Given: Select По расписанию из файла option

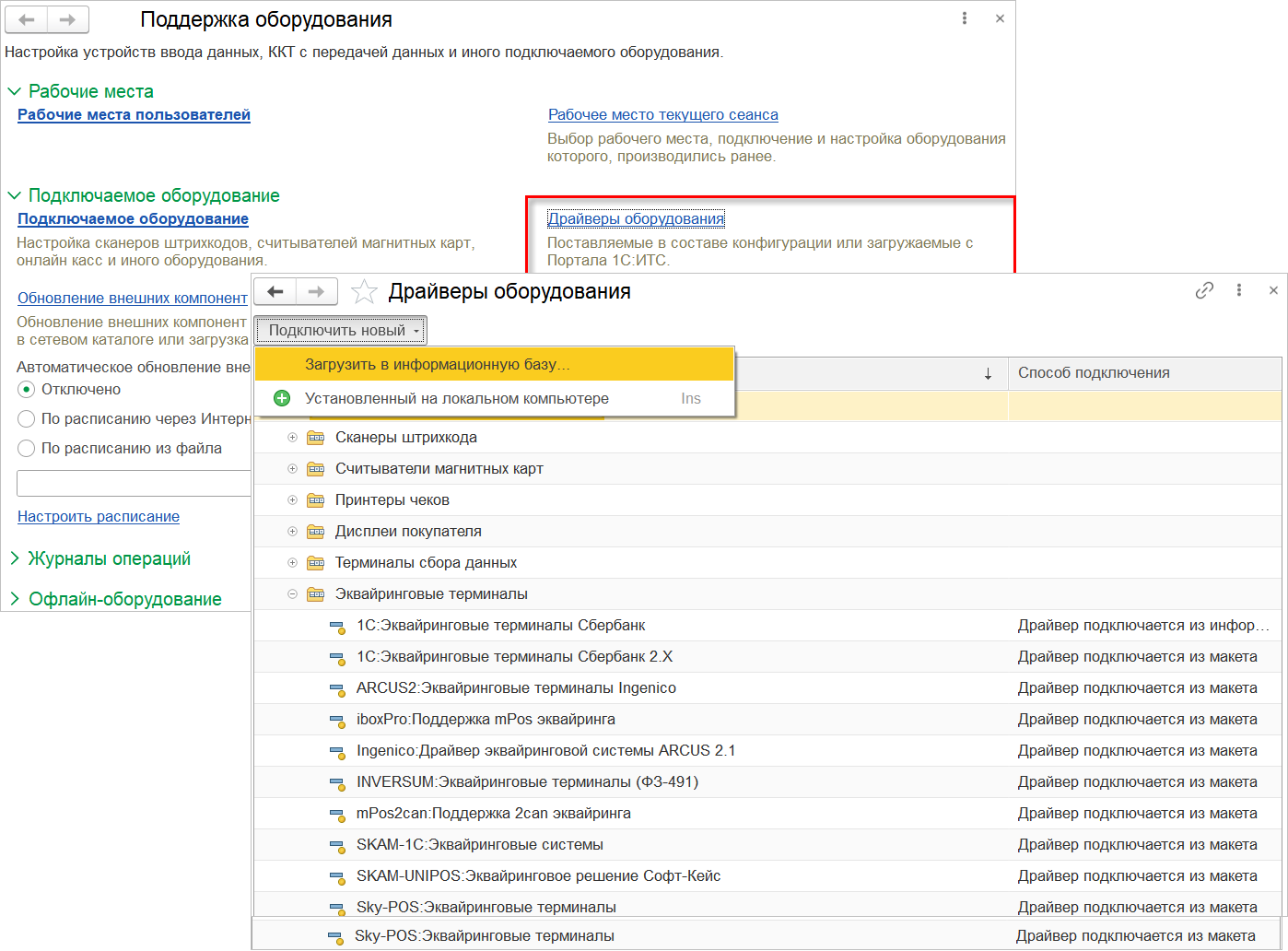Looking at the screenshot, I should click(27, 449).
